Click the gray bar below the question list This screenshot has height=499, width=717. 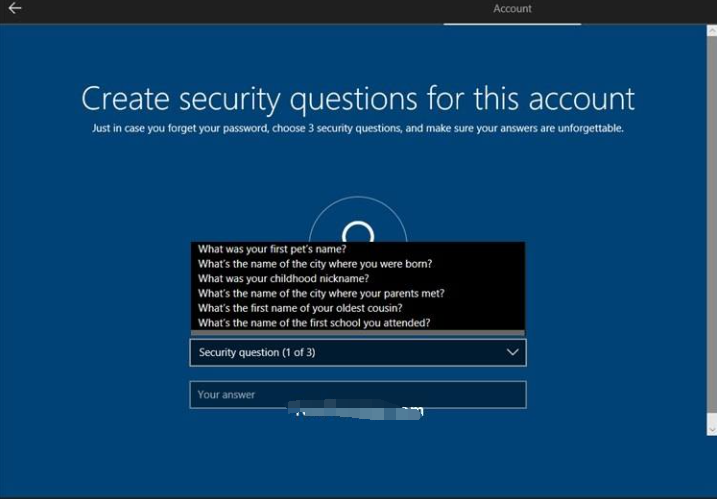pos(357,333)
